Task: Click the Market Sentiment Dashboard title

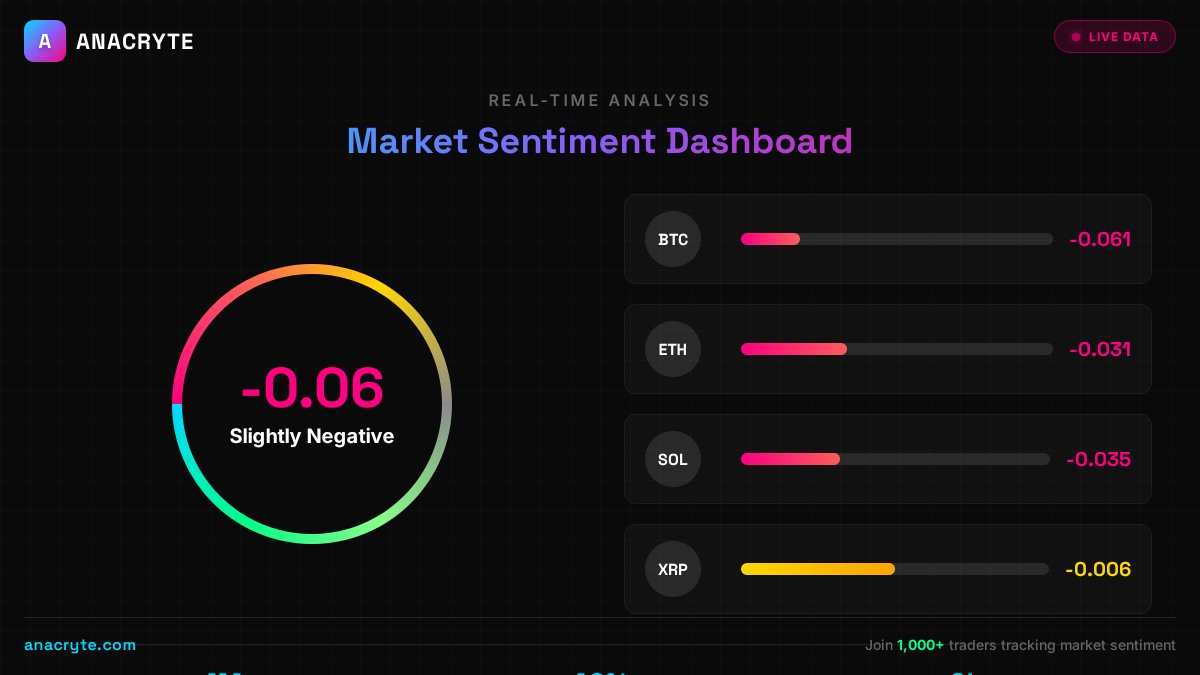Action: click(x=600, y=141)
